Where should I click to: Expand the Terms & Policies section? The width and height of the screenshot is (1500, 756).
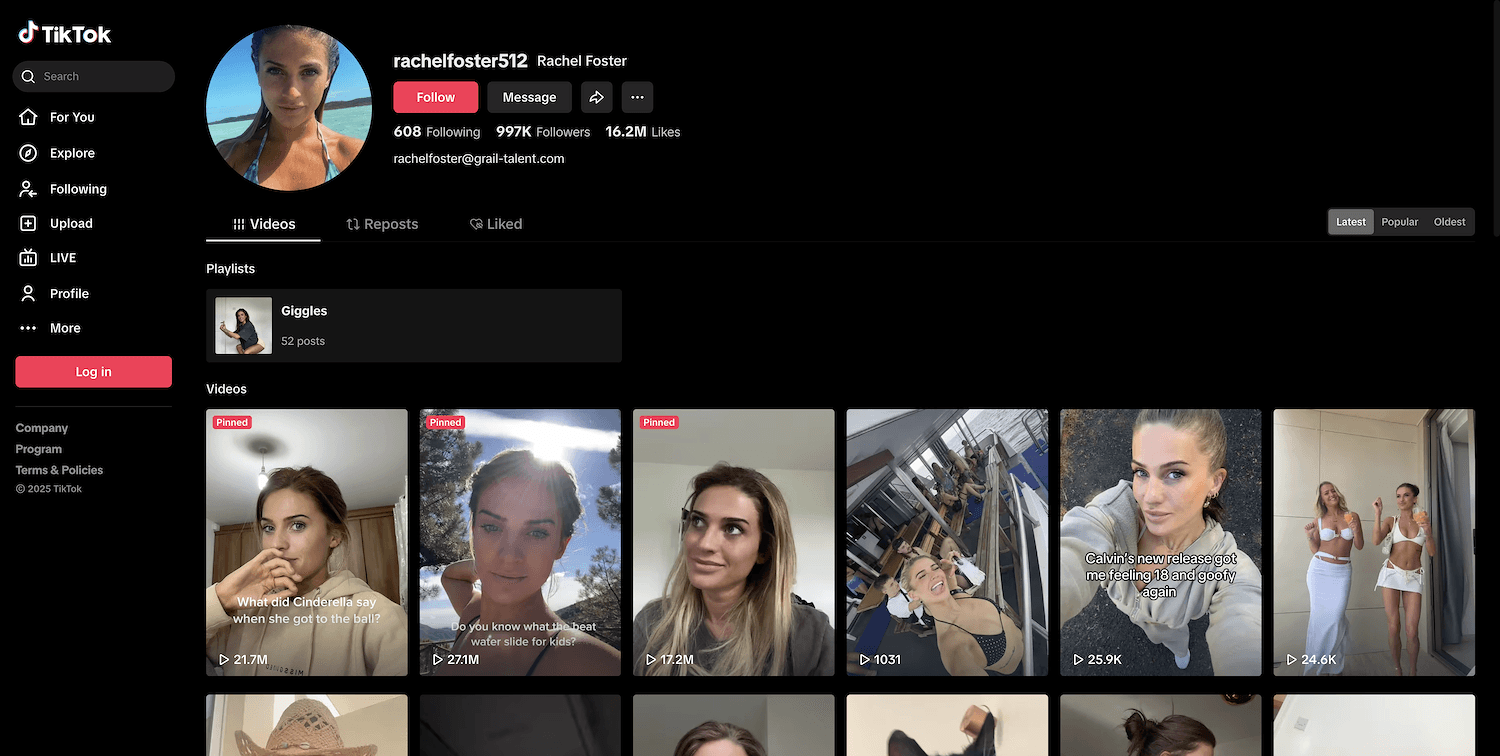(59, 470)
